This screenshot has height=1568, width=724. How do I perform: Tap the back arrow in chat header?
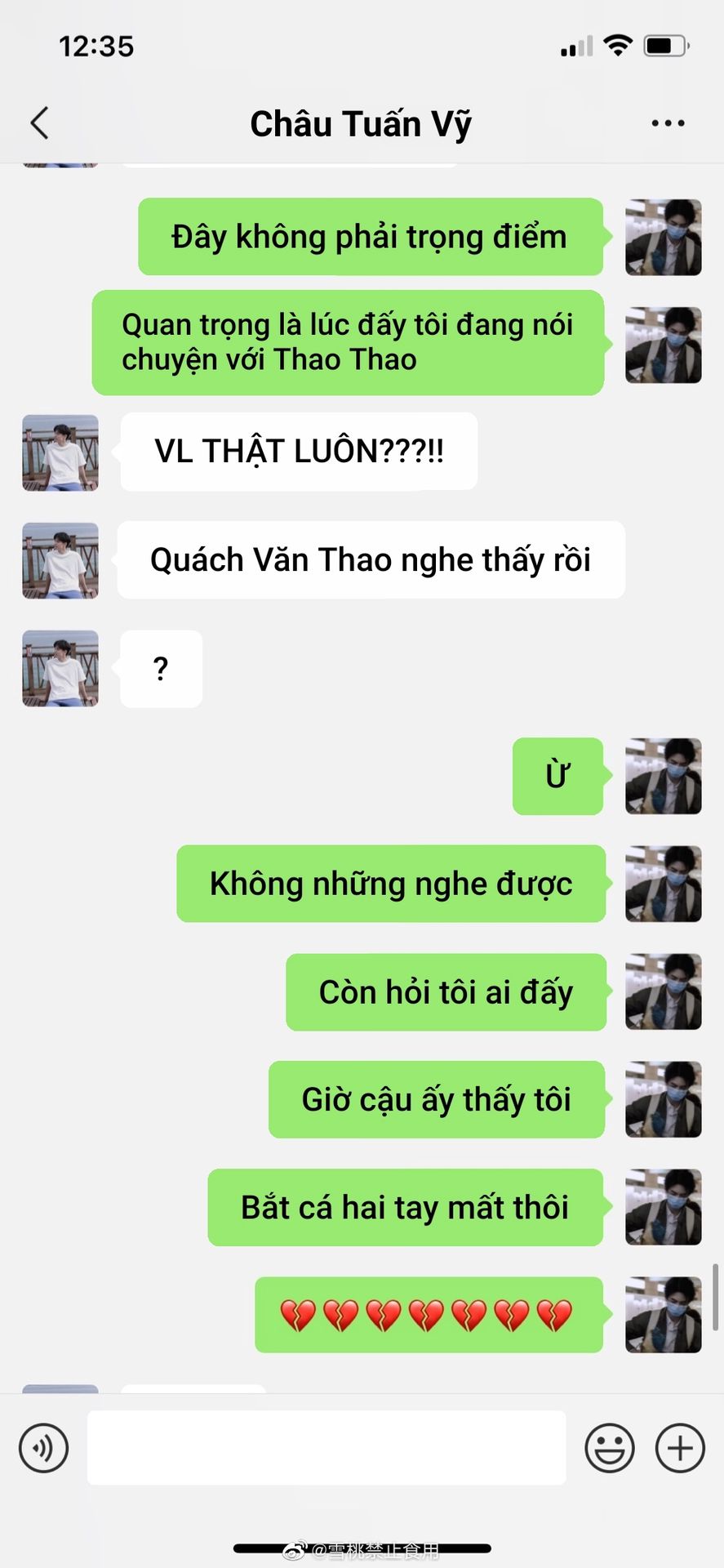click(x=39, y=123)
